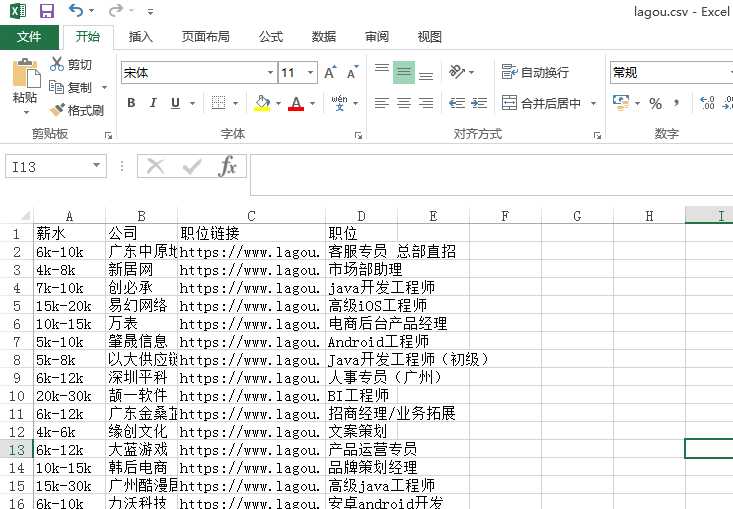Click the Save icon in quick access toolbar
Viewport: 733px width, 509px height.
(47, 11)
